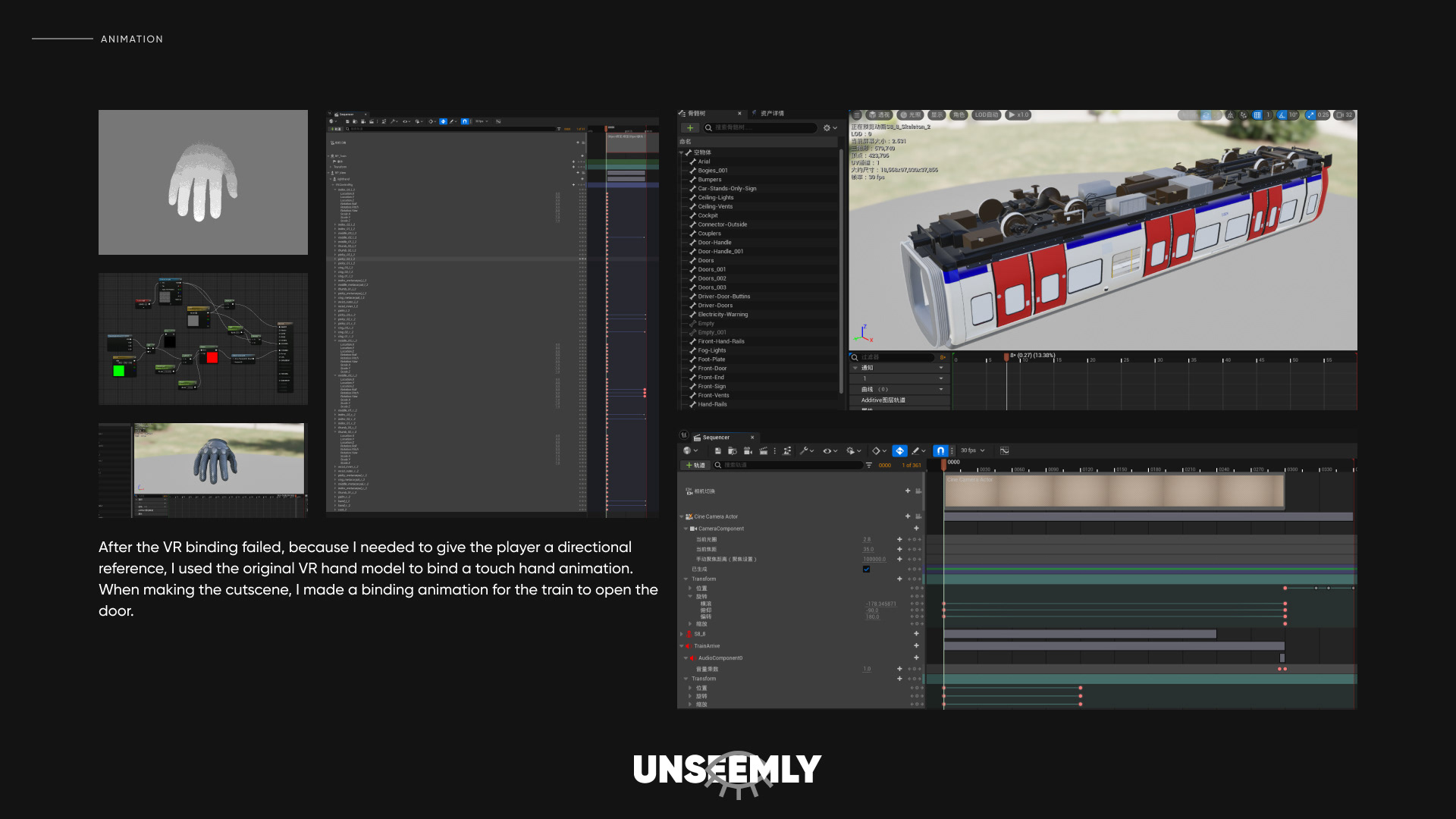Select the Bogies_001 bone in skeleton tree
The width and height of the screenshot is (1456, 819).
(x=712, y=171)
